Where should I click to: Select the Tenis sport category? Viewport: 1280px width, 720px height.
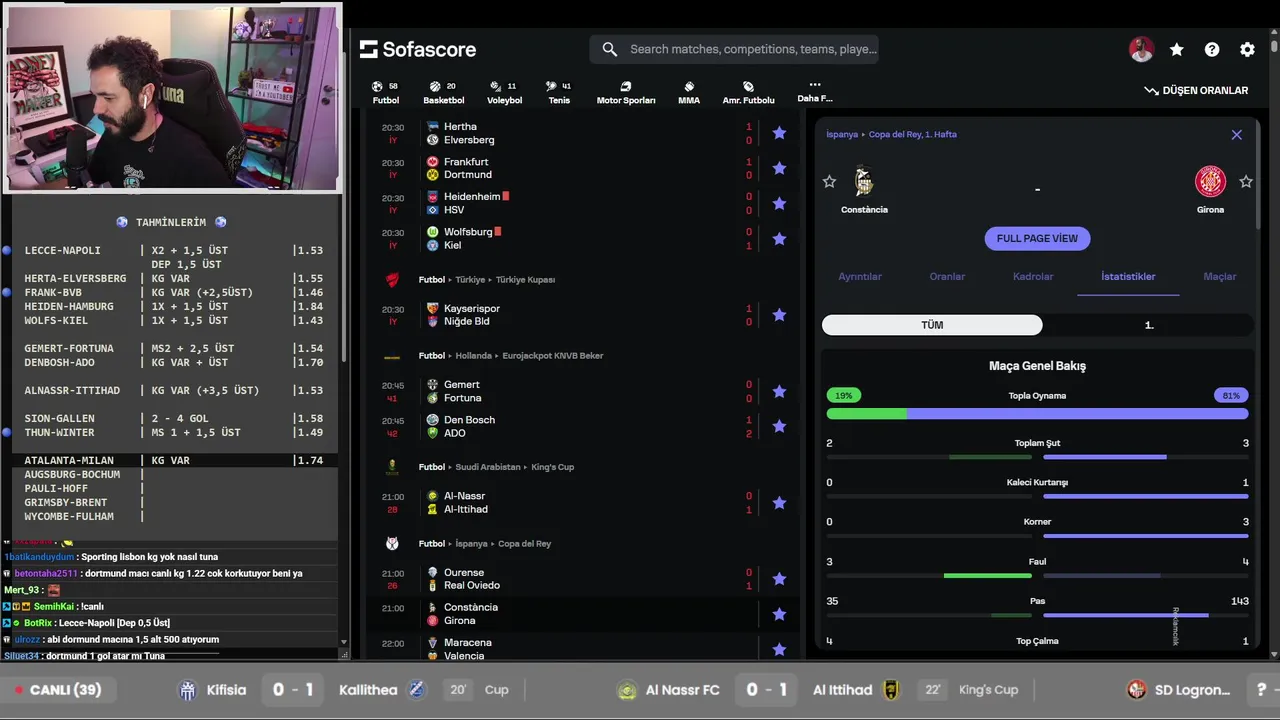coord(559,93)
